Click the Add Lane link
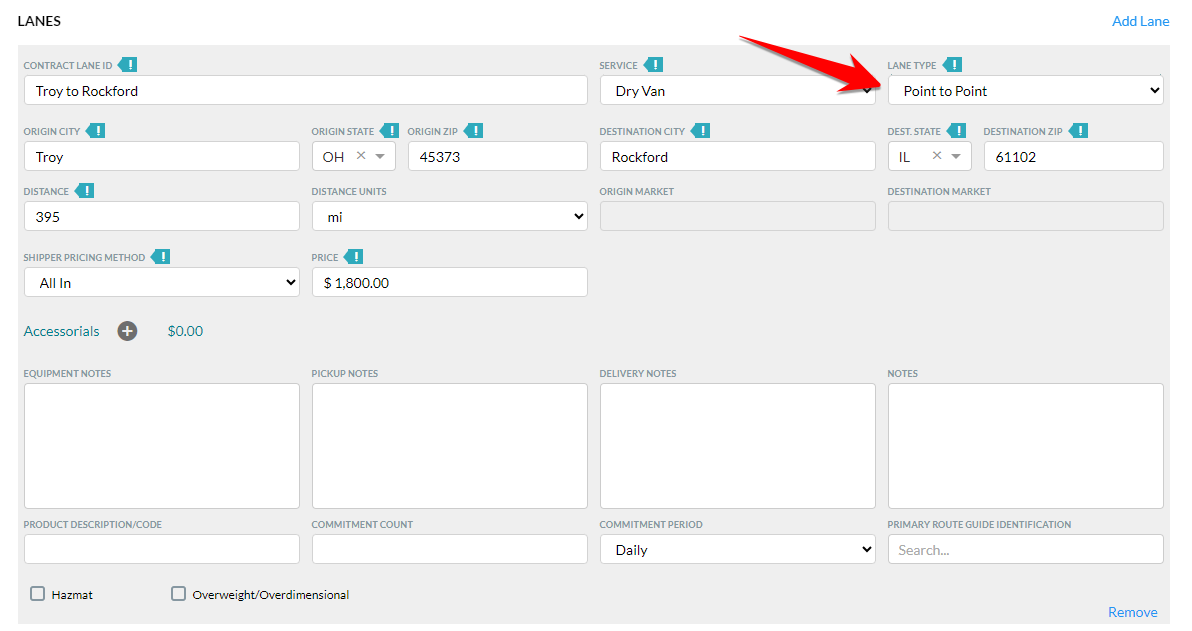Screen dimensions: 1192x631 click(x=1140, y=21)
